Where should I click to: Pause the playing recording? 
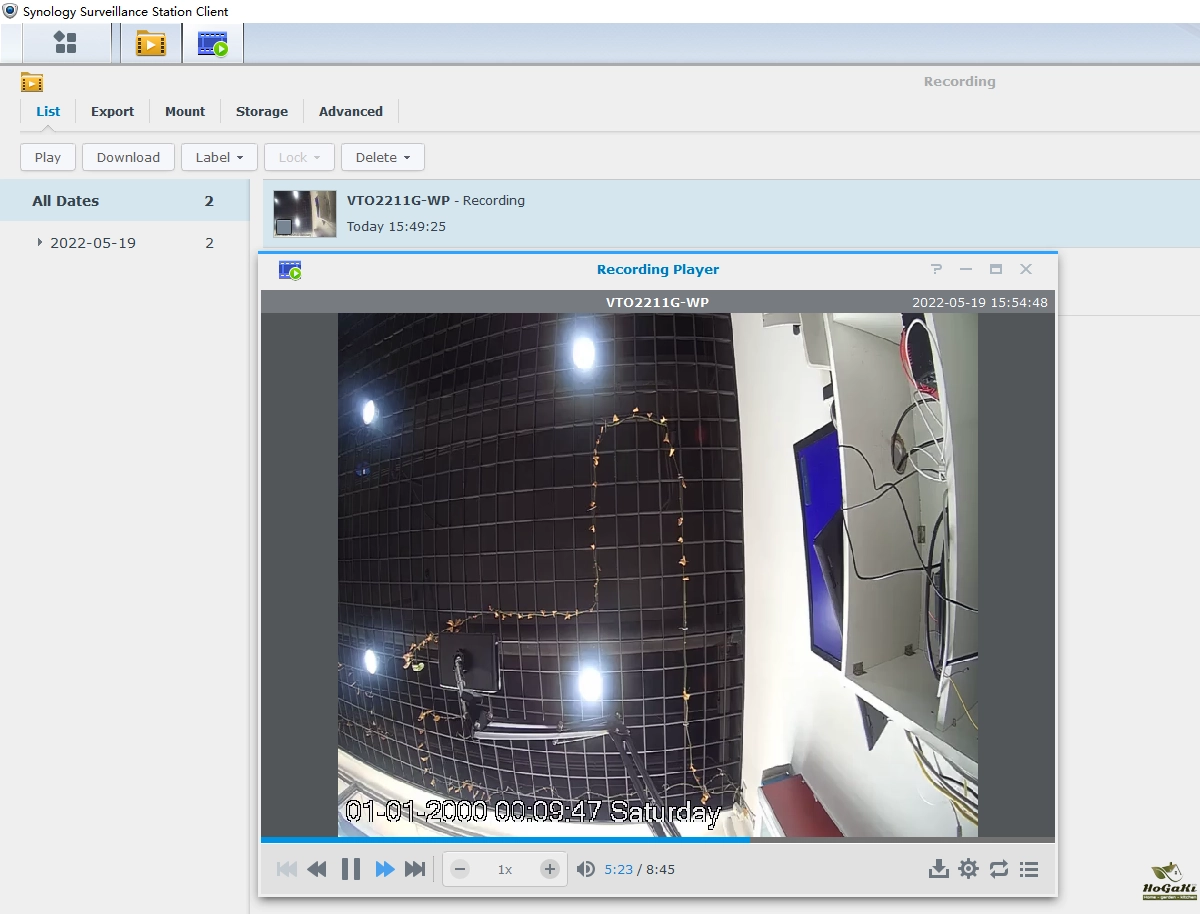[x=350, y=869]
